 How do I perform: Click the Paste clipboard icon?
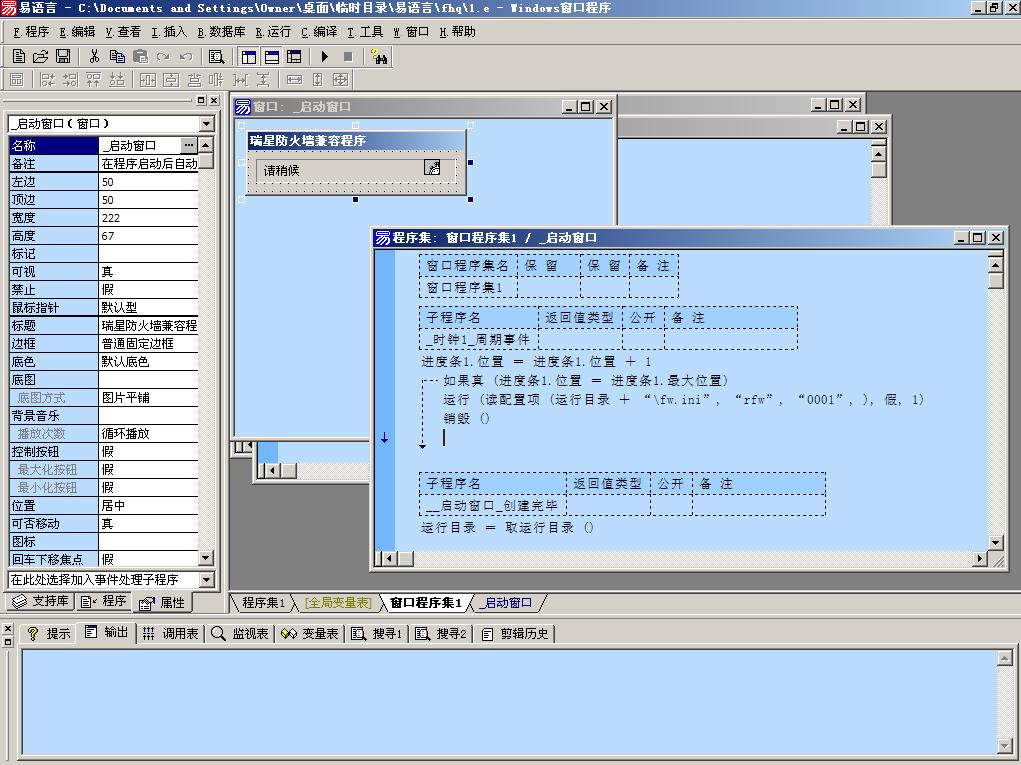[140, 57]
